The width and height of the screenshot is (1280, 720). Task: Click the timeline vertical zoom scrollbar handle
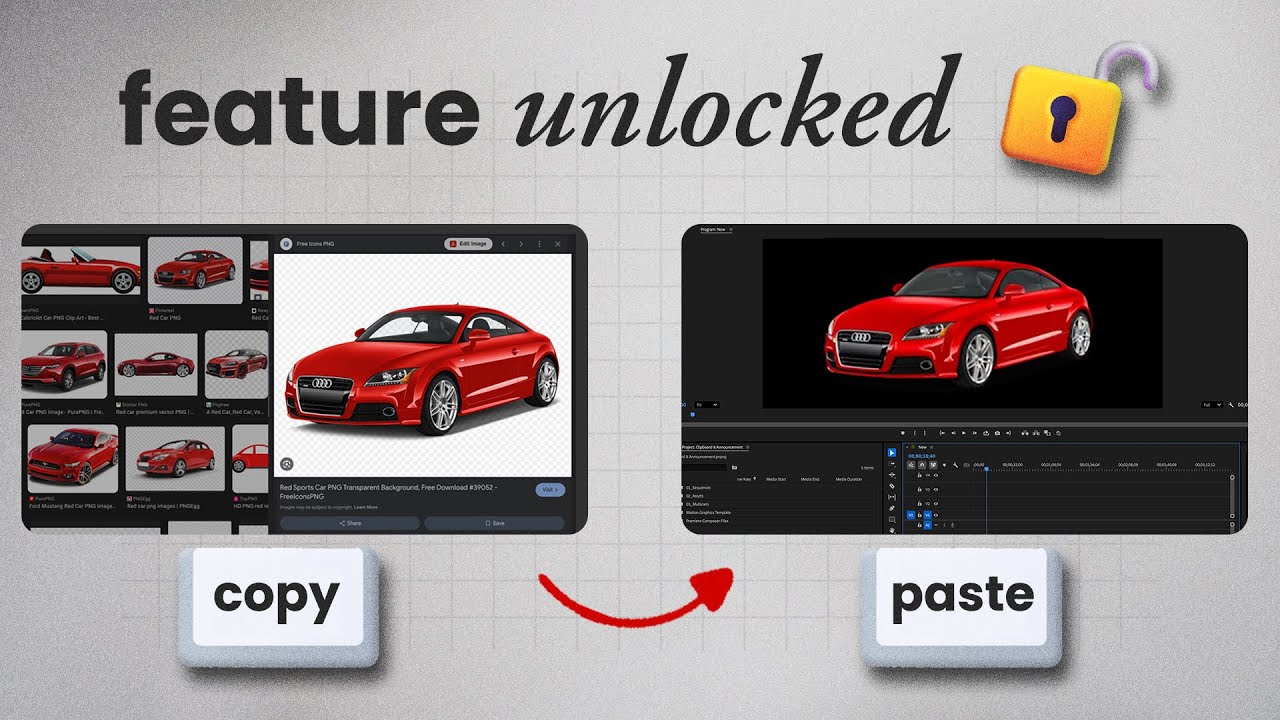coord(1232,478)
